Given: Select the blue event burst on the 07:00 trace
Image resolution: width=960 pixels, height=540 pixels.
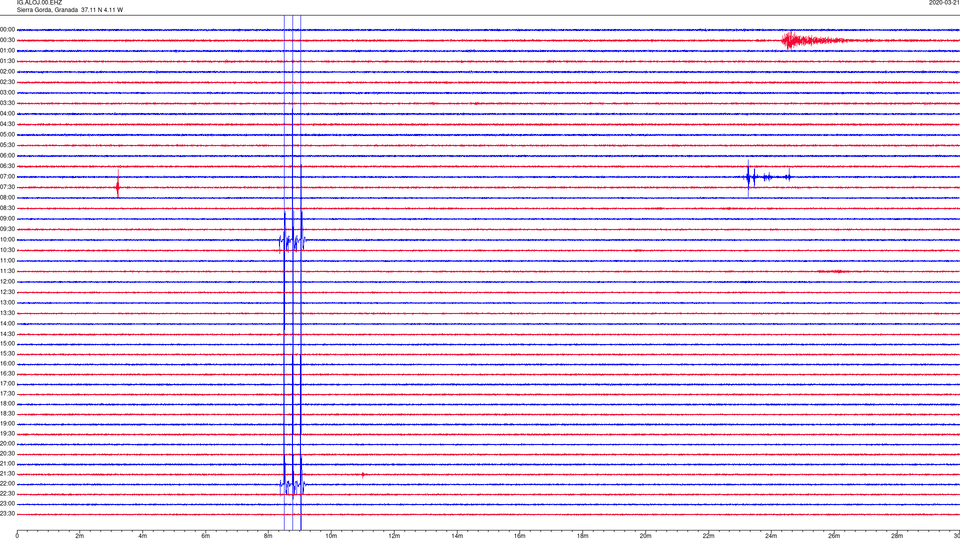Looking at the screenshot, I should [768, 177].
